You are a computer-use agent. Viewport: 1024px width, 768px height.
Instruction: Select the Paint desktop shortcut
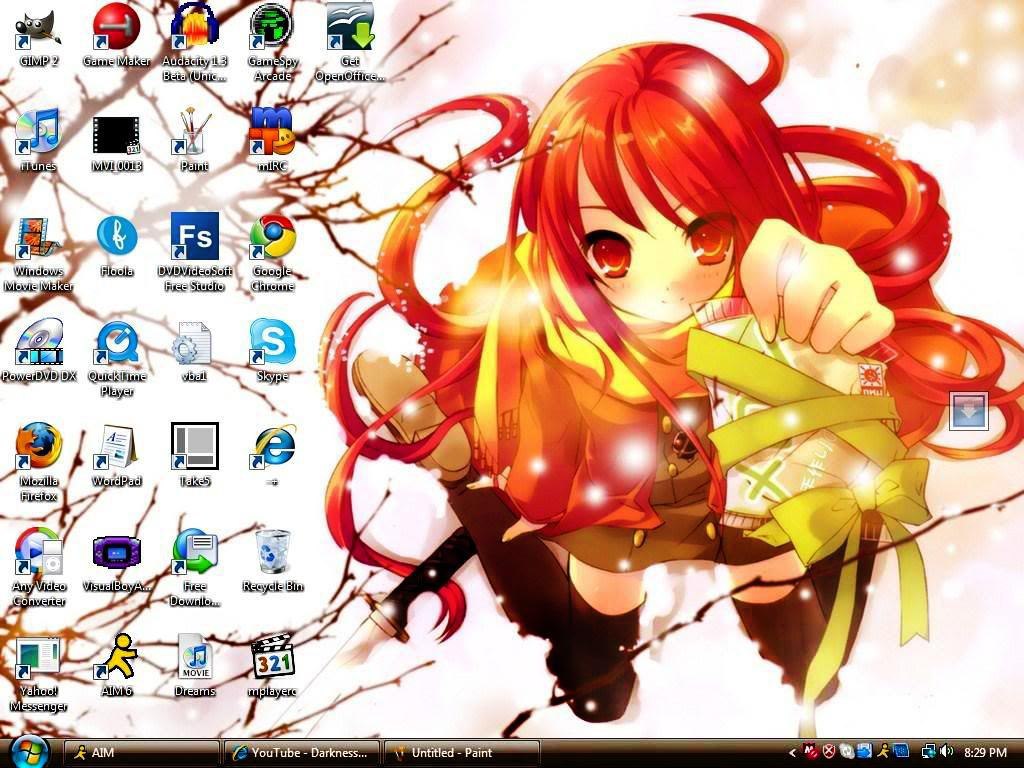tap(195, 140)
